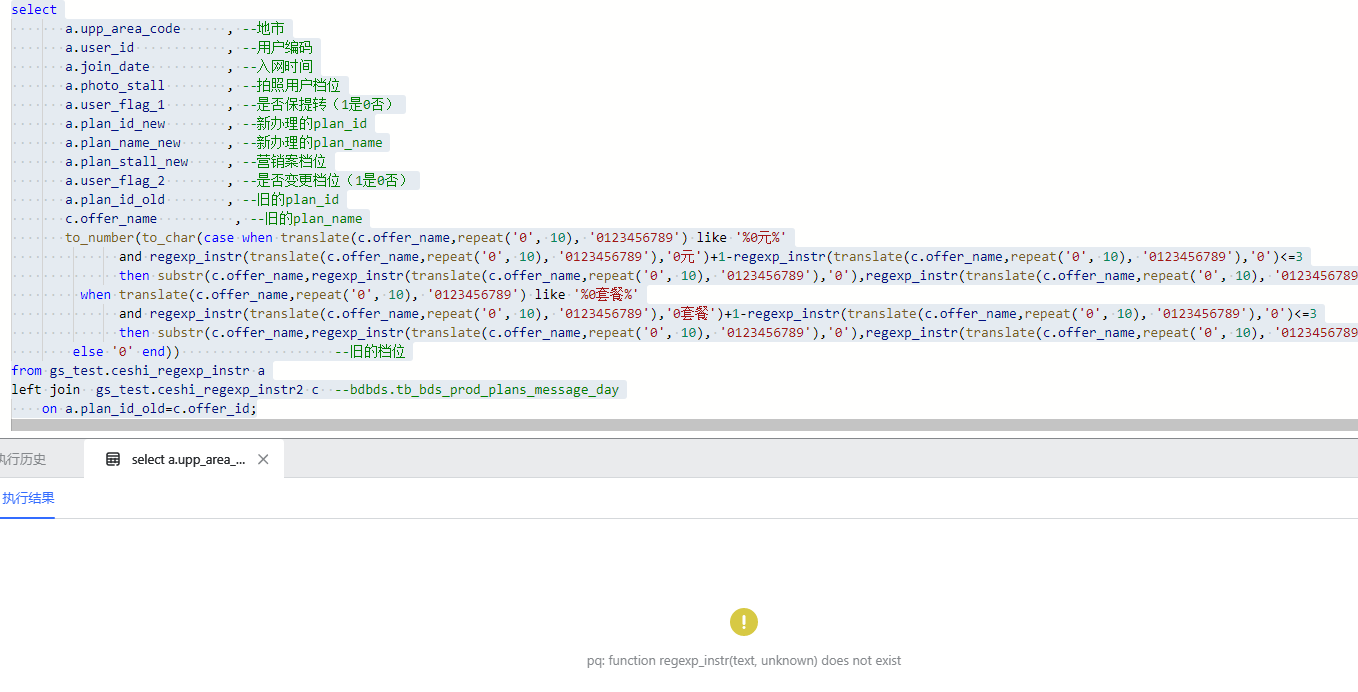Image resolution: width=1358 pixels, height=692 pixels.
Task: Click the when translate line containing '%0套餐%'
Action: 361,295
